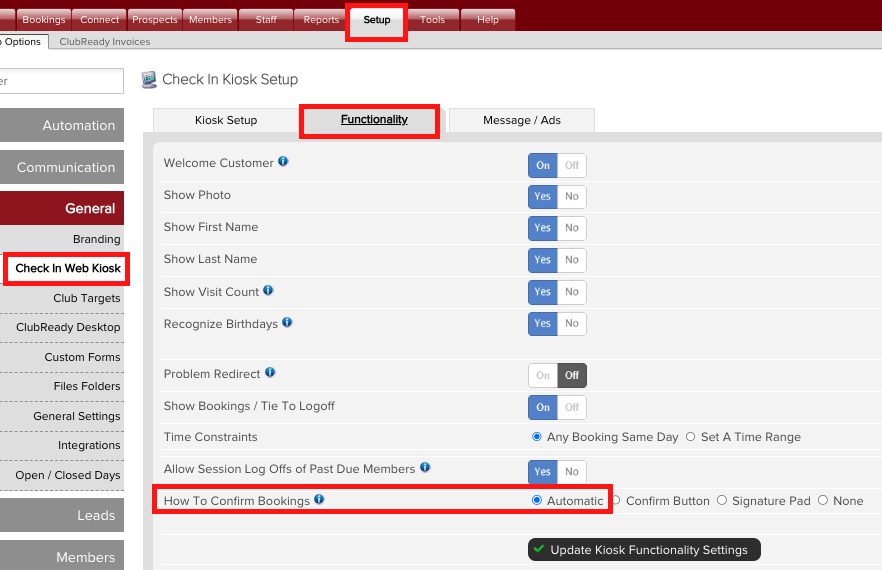Select Signature Pad confirmation option
The height and width of the screenshot is (570, 882).
point(722,501)
